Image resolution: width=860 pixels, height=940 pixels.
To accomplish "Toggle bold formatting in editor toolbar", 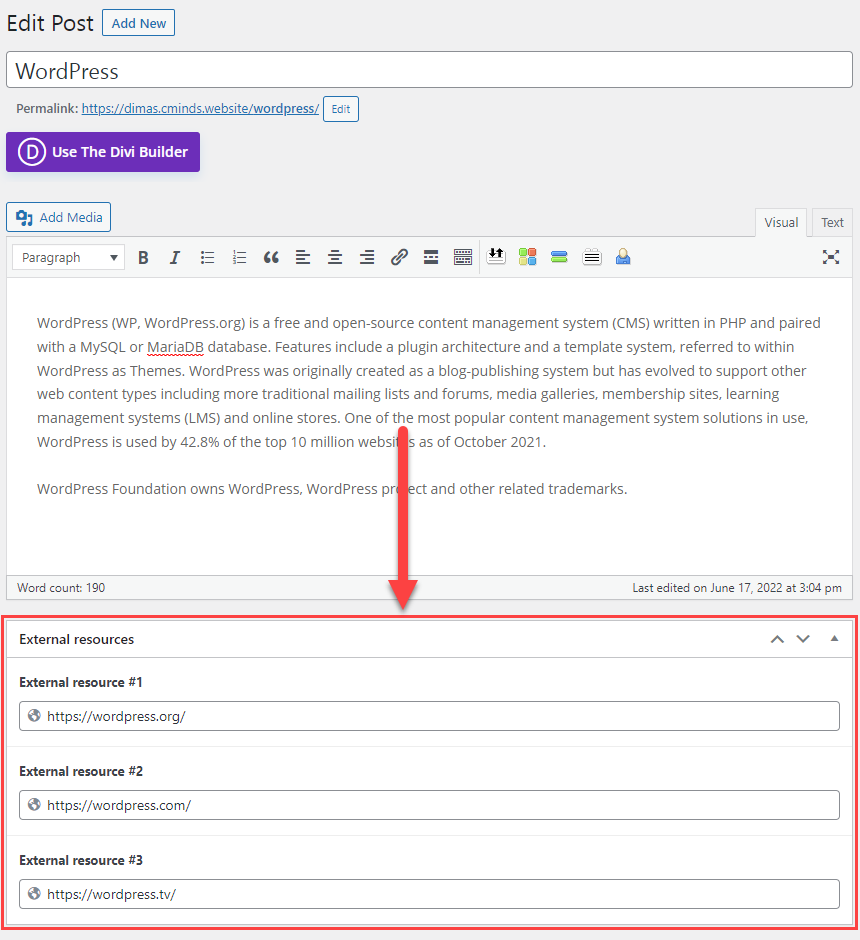I will tap(143, 258).
